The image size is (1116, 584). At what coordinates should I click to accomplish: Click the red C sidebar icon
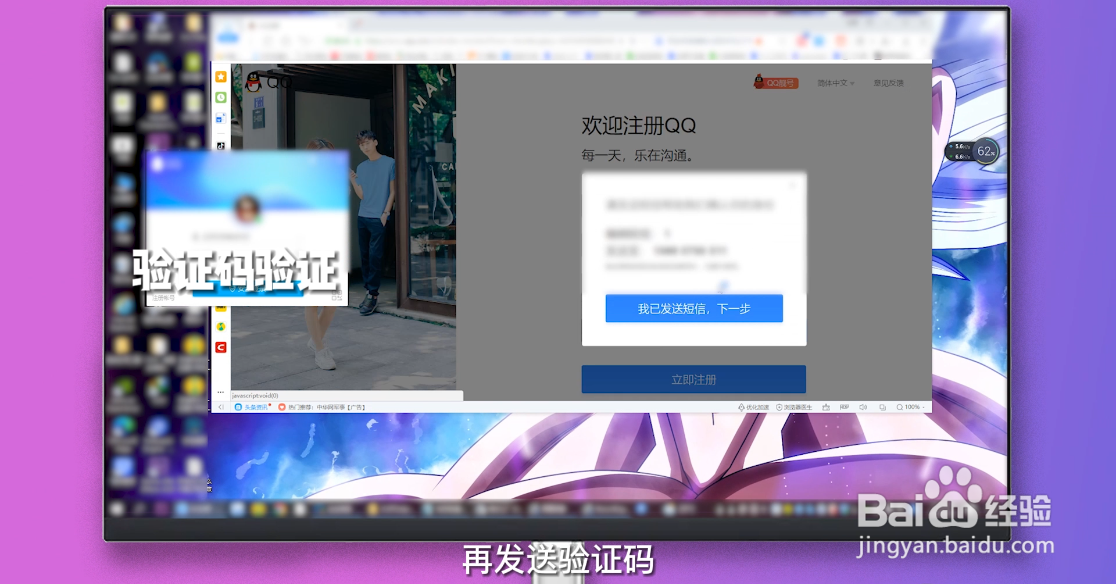(x=221, y=347)
